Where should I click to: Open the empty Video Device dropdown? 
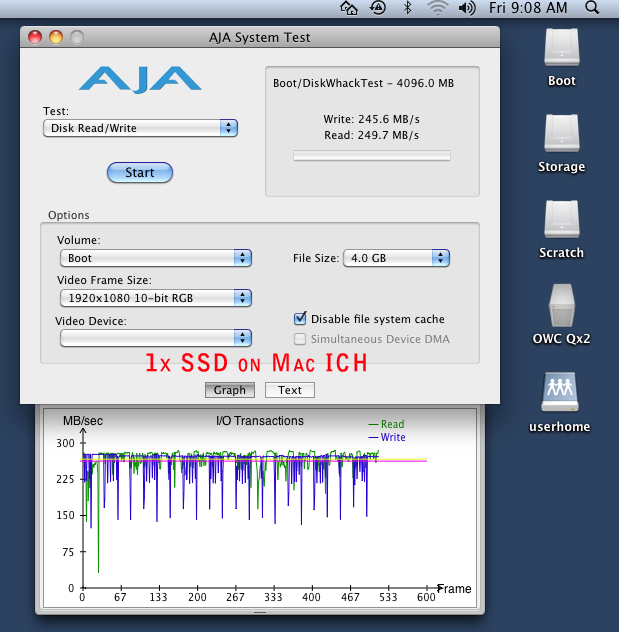[x=156, y=338]
